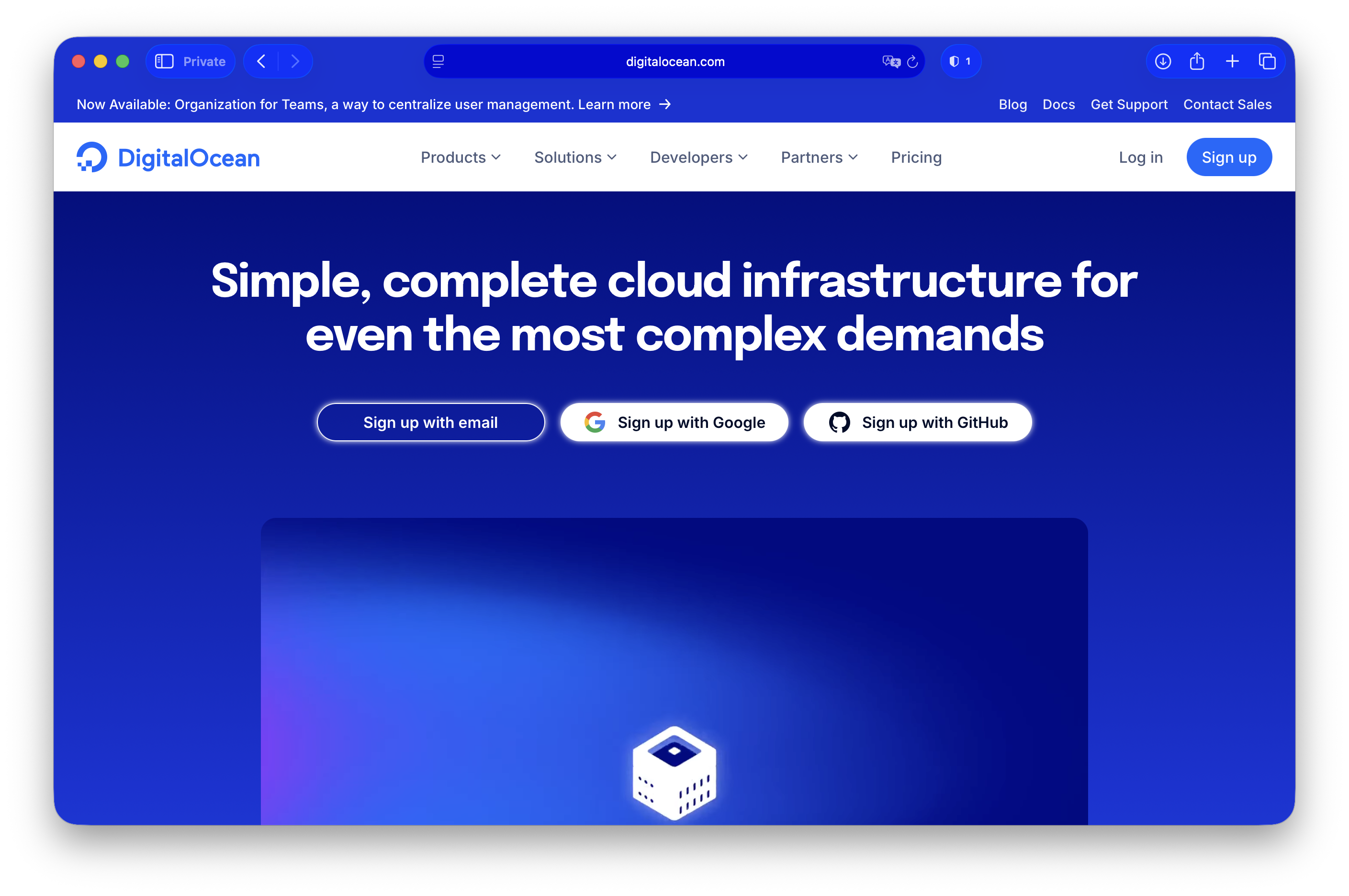The image size is (1349, 896).
Task: Open the Share icon in toolbar
Action: 1197,61
